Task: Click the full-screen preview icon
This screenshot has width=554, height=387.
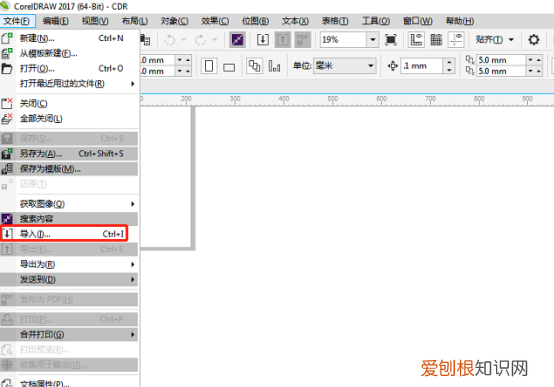Action: click(x=390, y=40)
